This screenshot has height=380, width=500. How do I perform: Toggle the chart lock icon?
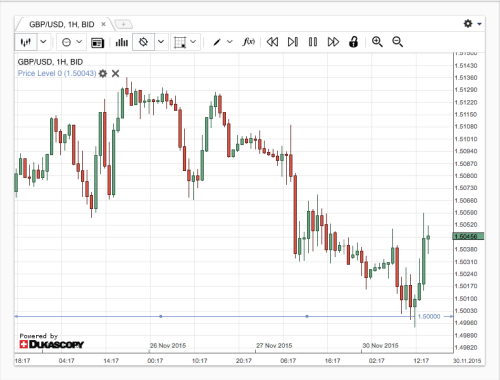(x=353, y=42)
